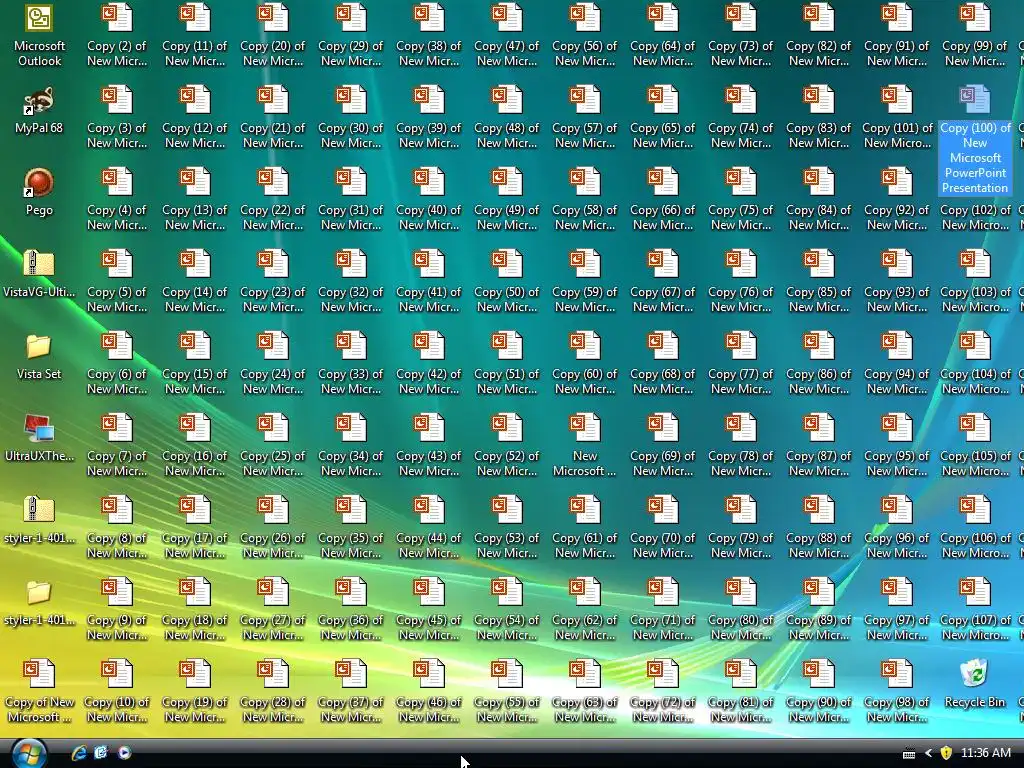Click the Show Desktop quick launch icon
Image resolution: width=1024 pixels, height=768 pixels.
coord(101,753)
